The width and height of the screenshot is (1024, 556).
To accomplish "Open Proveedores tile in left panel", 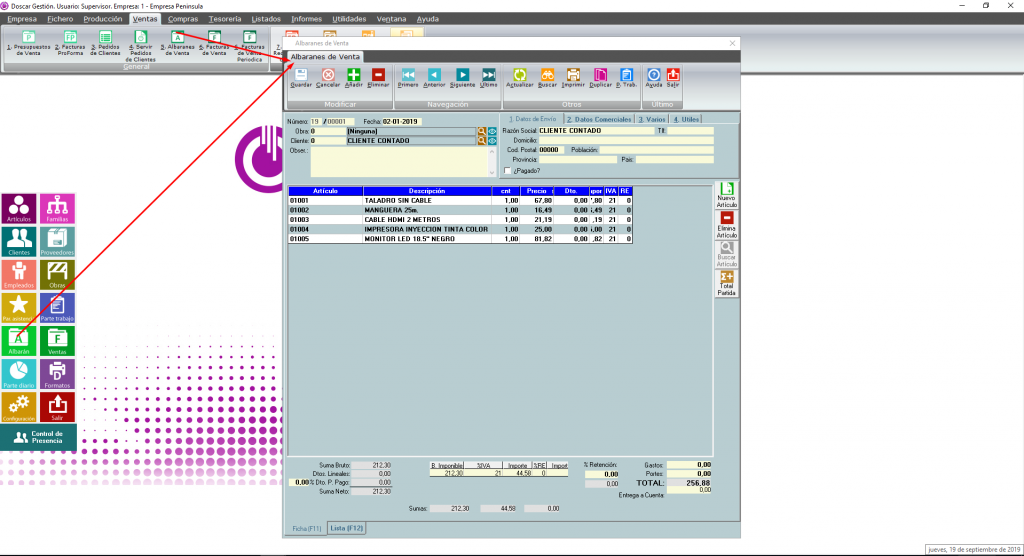I will [57, 242].
